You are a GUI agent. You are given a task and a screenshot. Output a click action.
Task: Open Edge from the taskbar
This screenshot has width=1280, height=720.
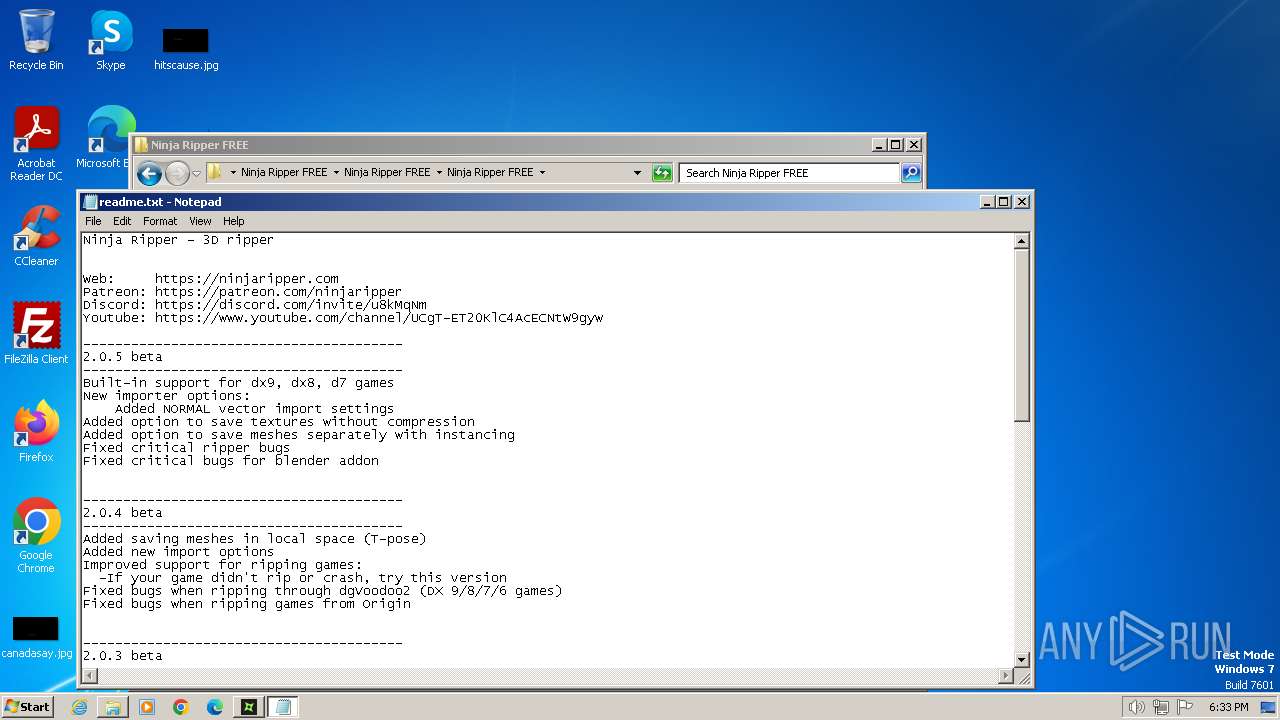pos(215,707)
